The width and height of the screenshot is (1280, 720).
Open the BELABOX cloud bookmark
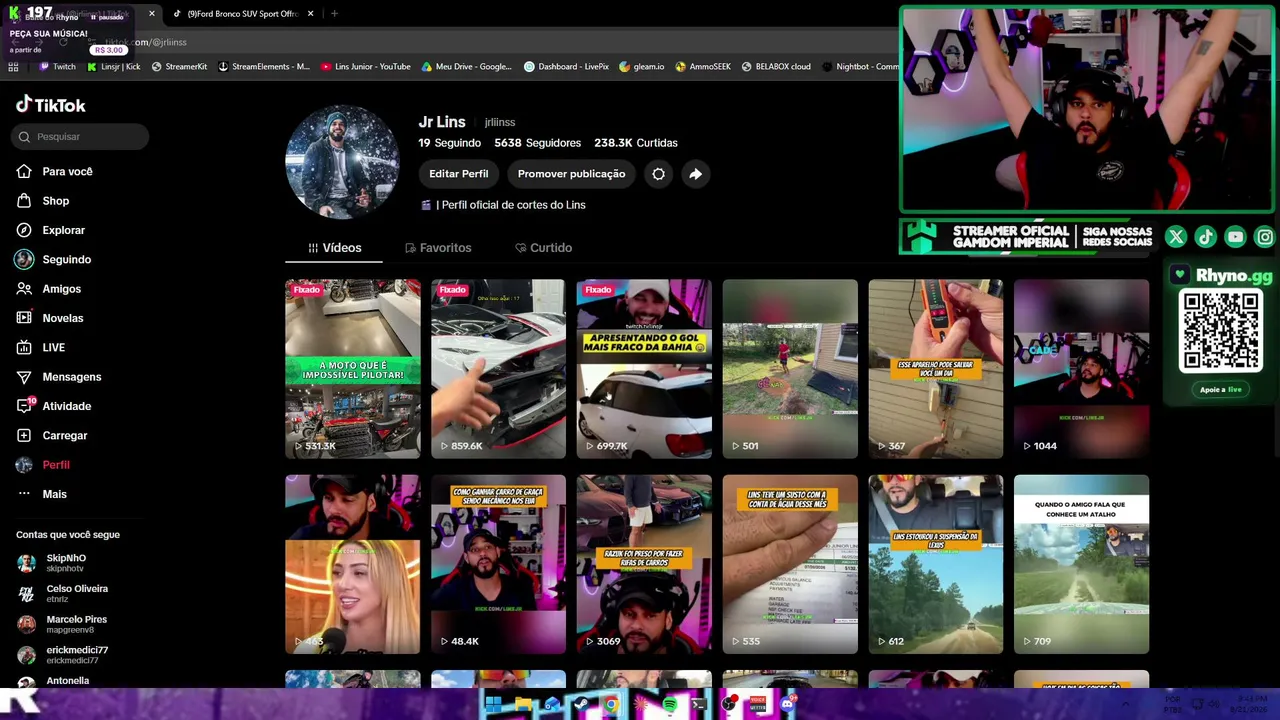tap(776, 67)
